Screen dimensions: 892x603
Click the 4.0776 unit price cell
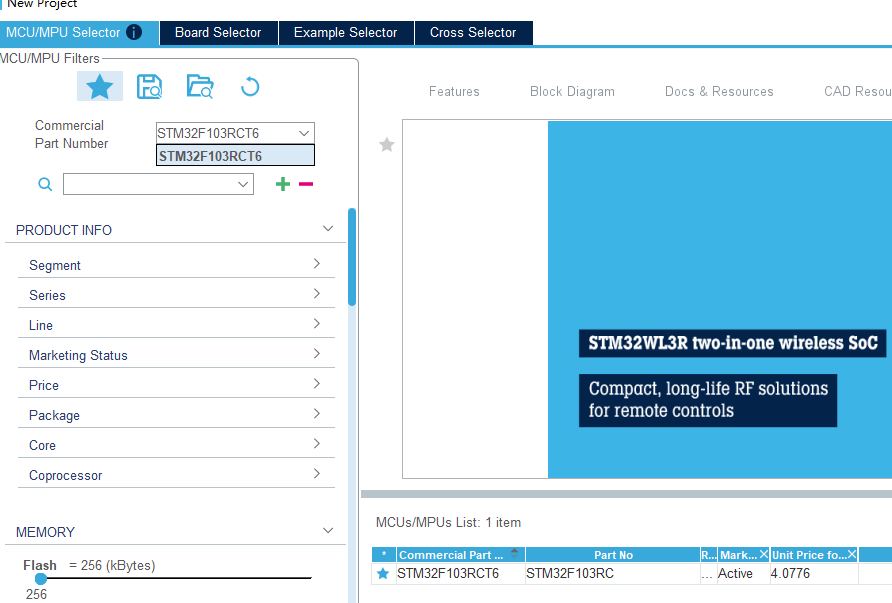tap(814, 573)
